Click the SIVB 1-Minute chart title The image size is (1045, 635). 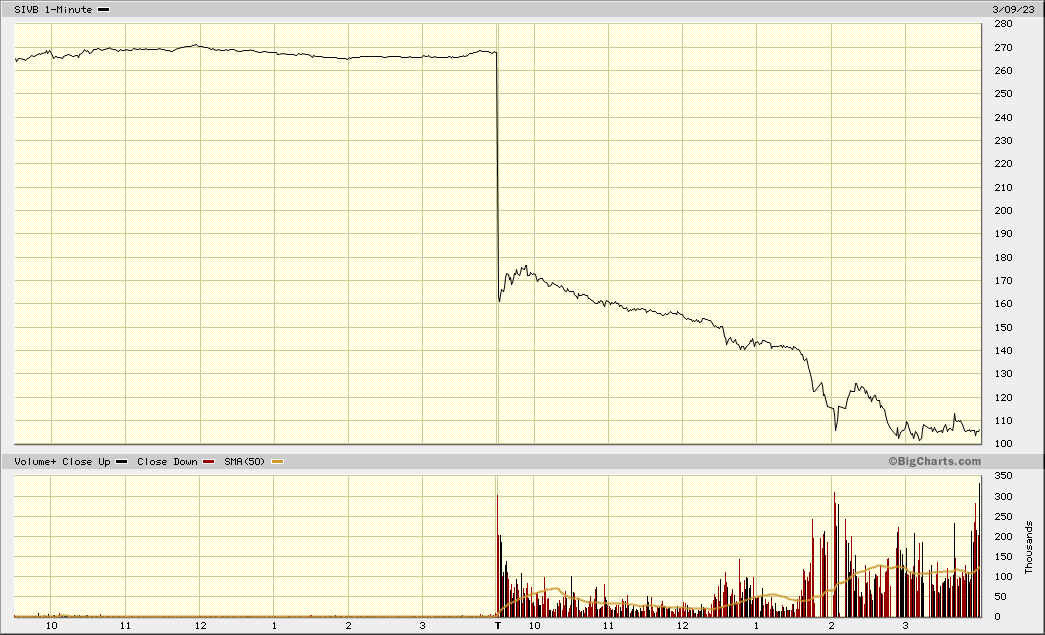(x=53, y=9)
